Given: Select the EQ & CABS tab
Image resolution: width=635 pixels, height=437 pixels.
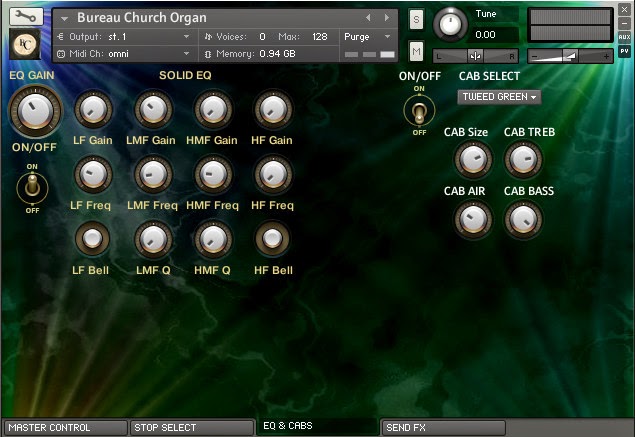Looking at the screenshot, I should 318,426.
